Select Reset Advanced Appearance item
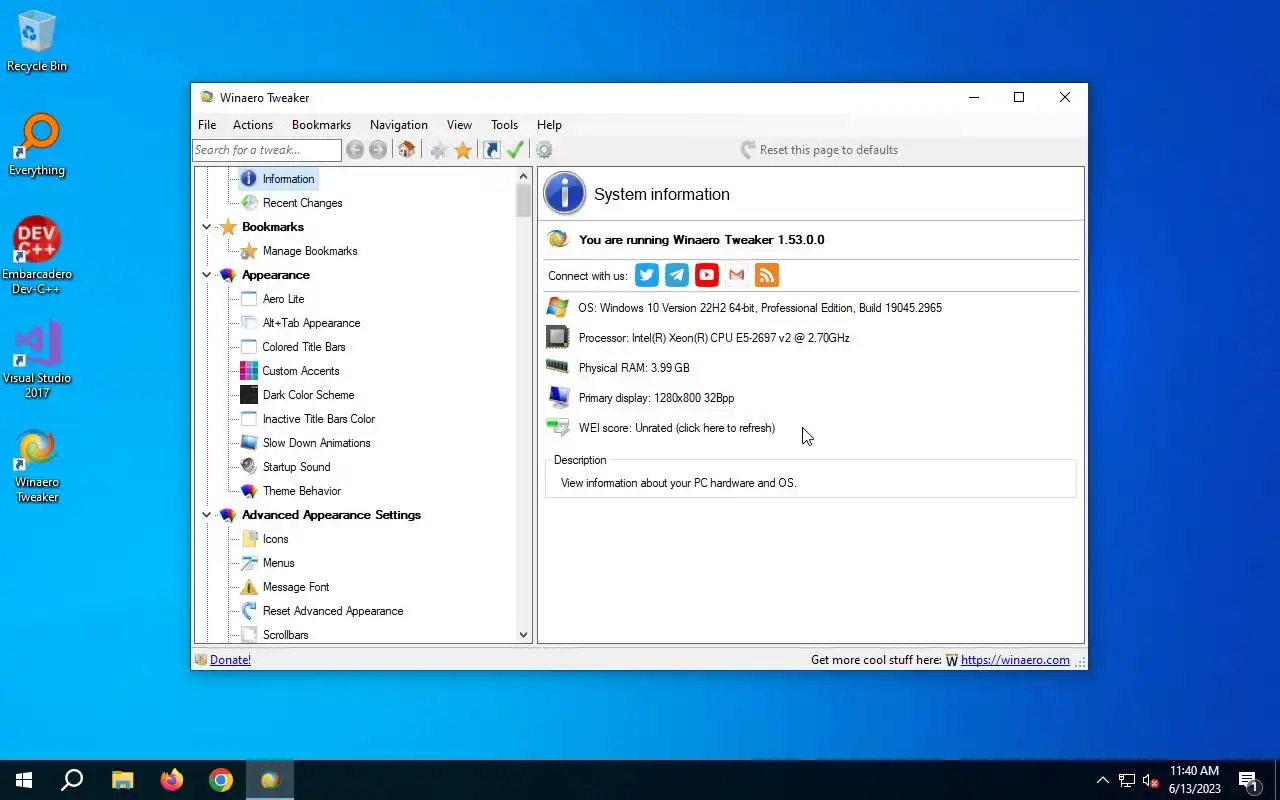This screenshot has height=800, width=1280. (x=332, y=611)
